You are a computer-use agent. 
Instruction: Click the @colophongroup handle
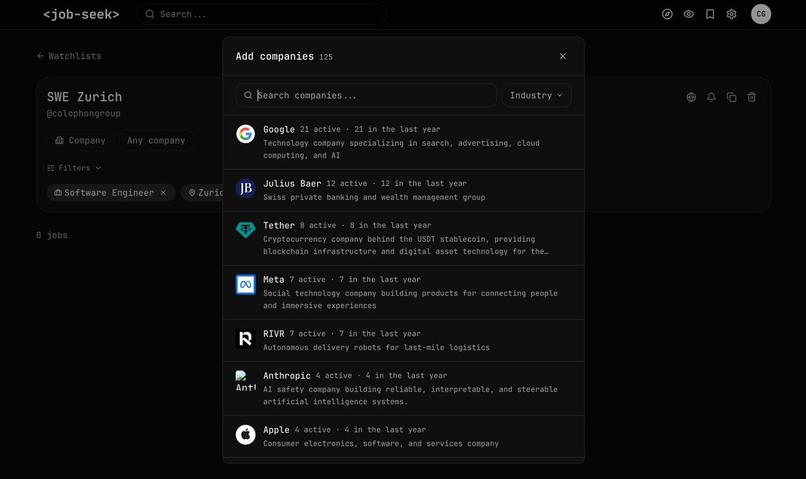[83, 114]
